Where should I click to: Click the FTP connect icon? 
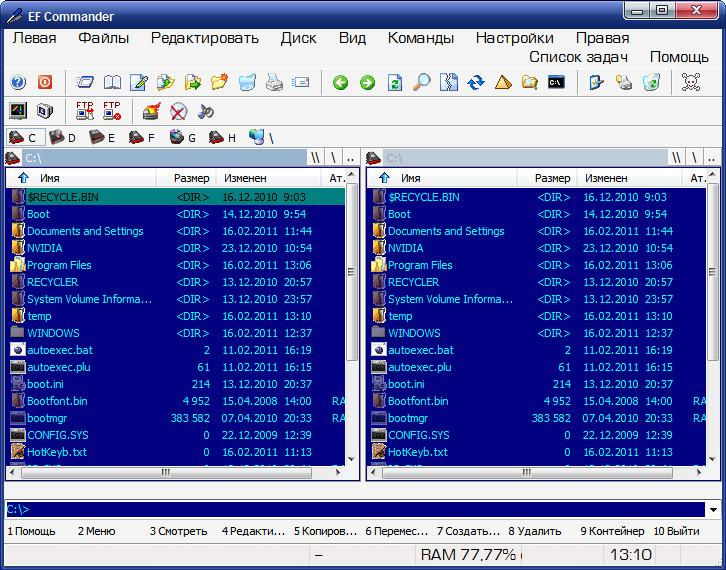click(85, 111)
